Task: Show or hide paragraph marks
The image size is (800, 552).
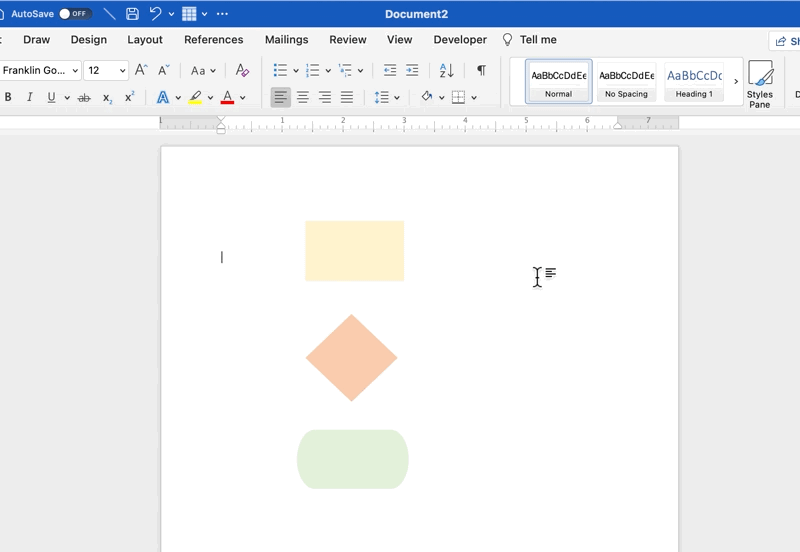Action: pyautogui.click(x=481, y=70)
